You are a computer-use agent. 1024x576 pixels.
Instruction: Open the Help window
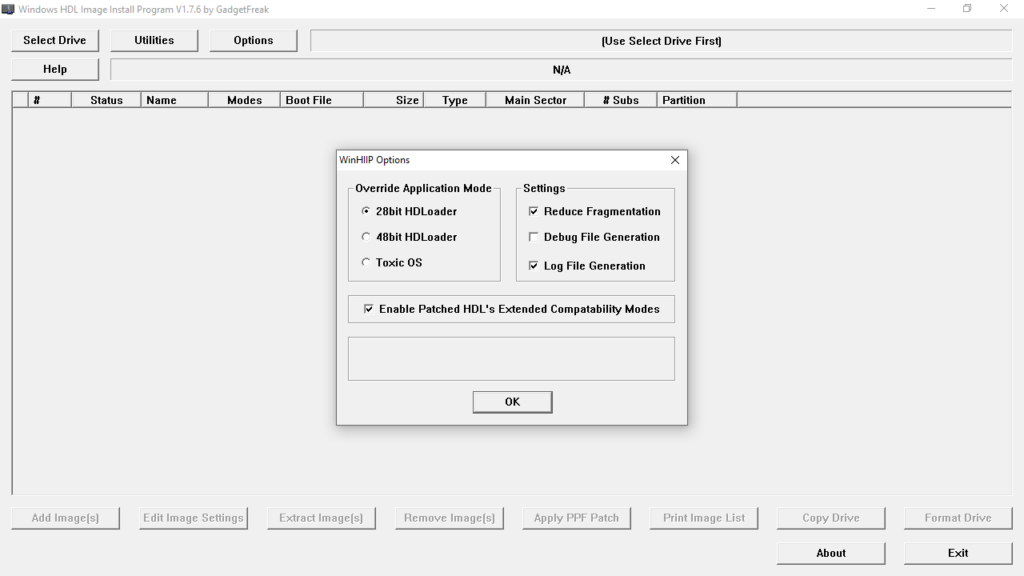click(x=54, y=69)
